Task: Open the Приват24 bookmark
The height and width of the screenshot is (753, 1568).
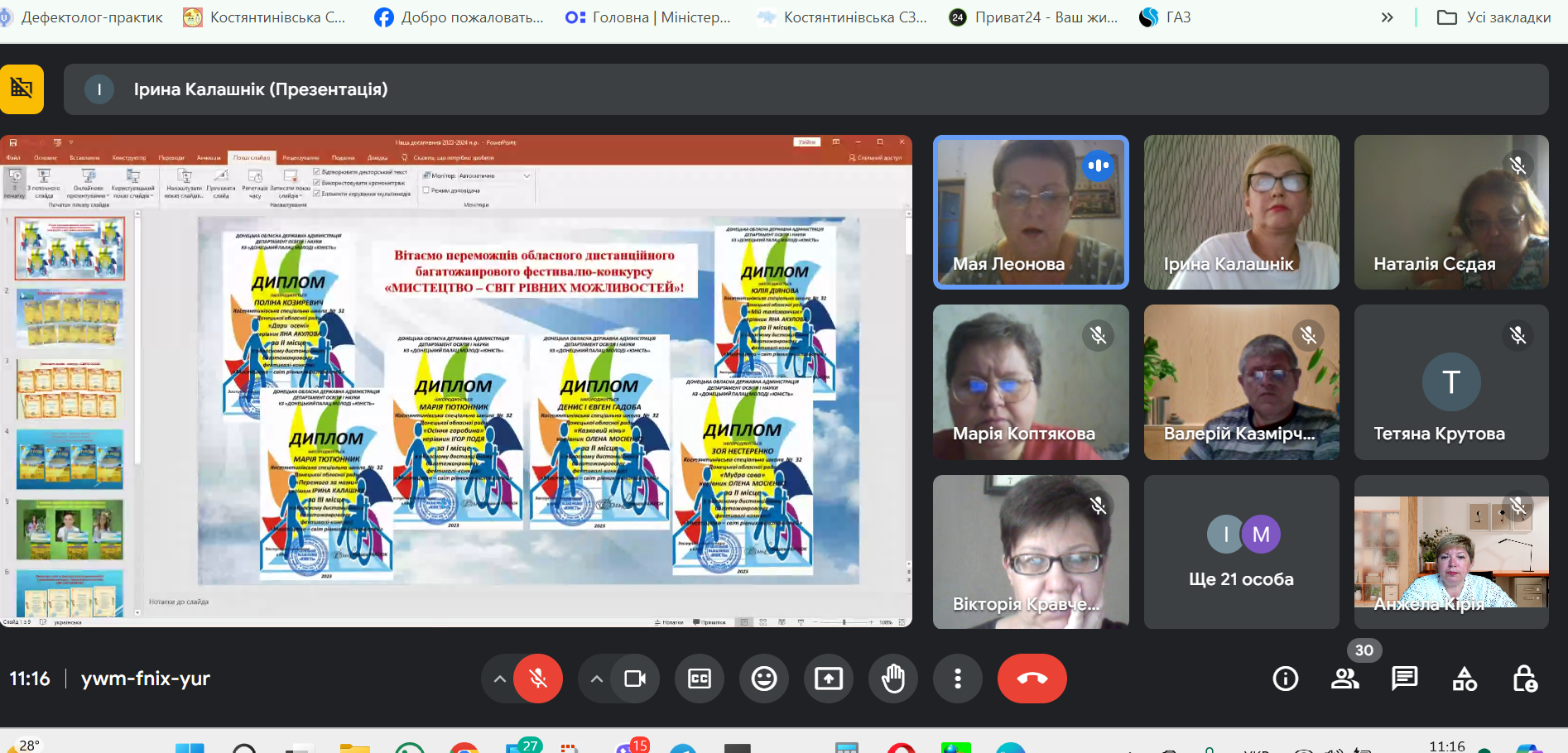Action: (x=1034, y=17)
